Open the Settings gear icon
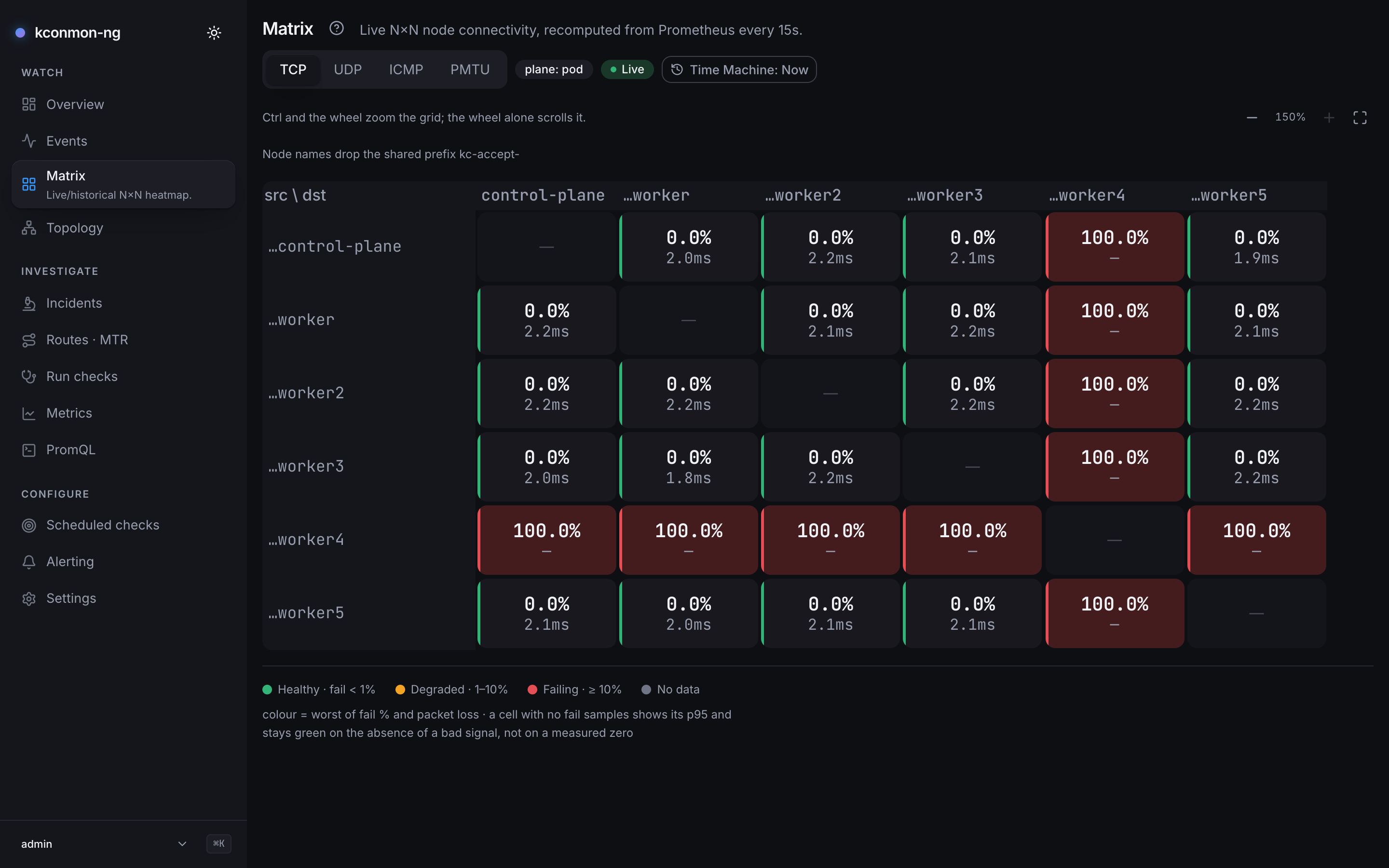This screenshot has height=868, width=1389. (29, 599)
